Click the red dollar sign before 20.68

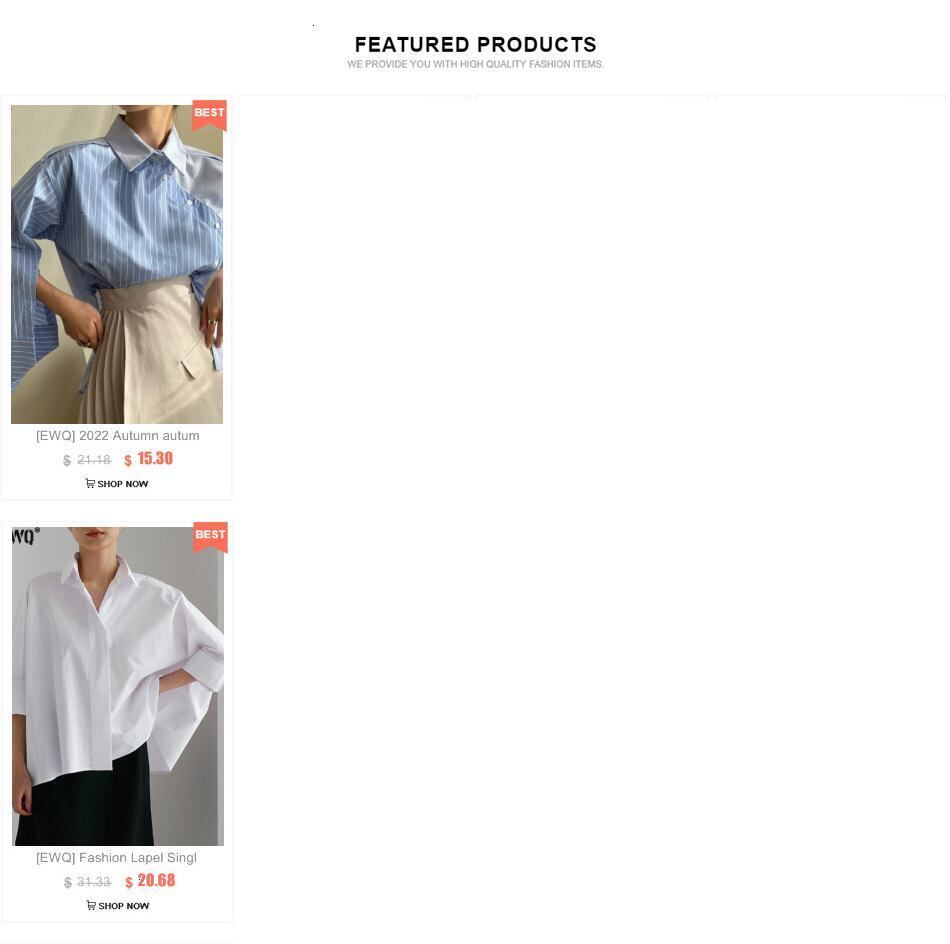128,883
